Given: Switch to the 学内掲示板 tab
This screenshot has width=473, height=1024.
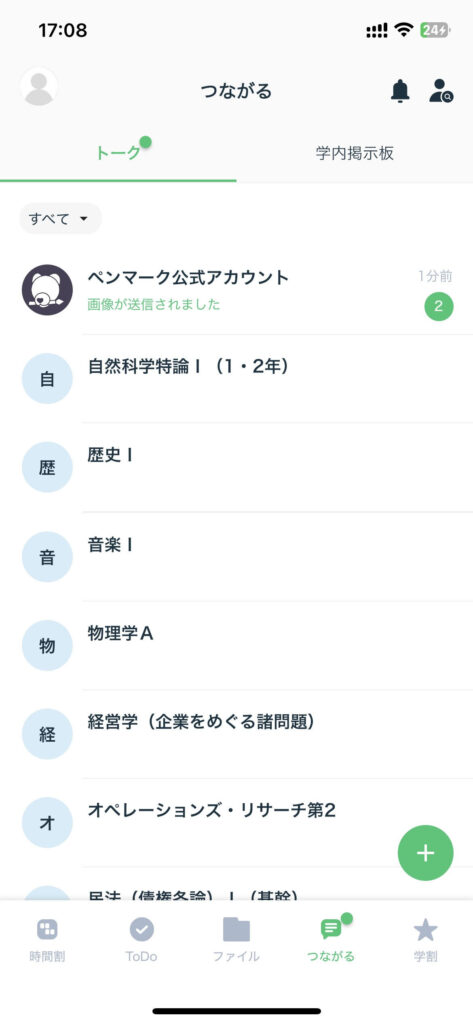Looking at the screenshot, I should 355,153.
